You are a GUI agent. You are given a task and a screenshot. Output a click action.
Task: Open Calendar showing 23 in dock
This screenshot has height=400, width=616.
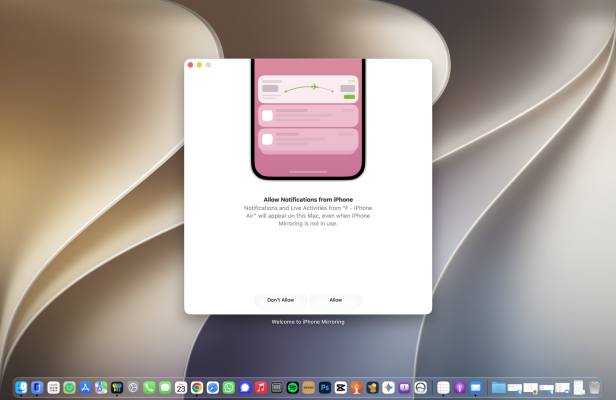(x=181, y=388)
